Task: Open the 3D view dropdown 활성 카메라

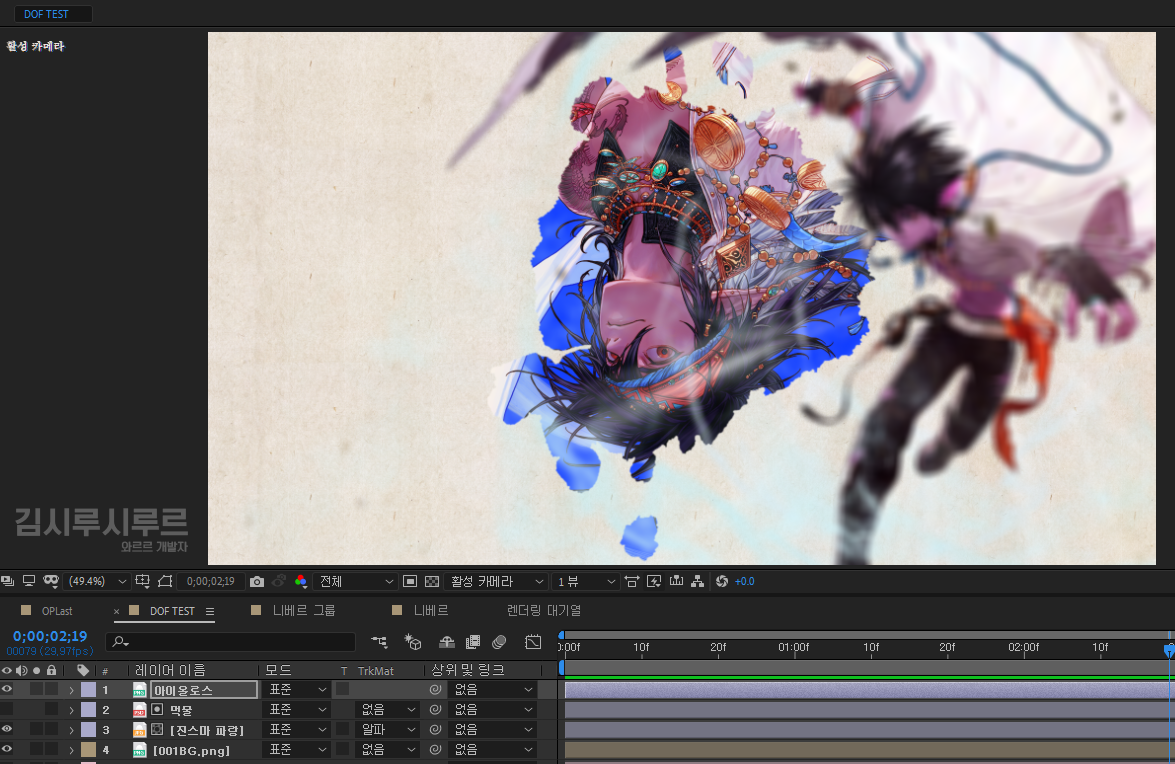Action: pos(495,581)
